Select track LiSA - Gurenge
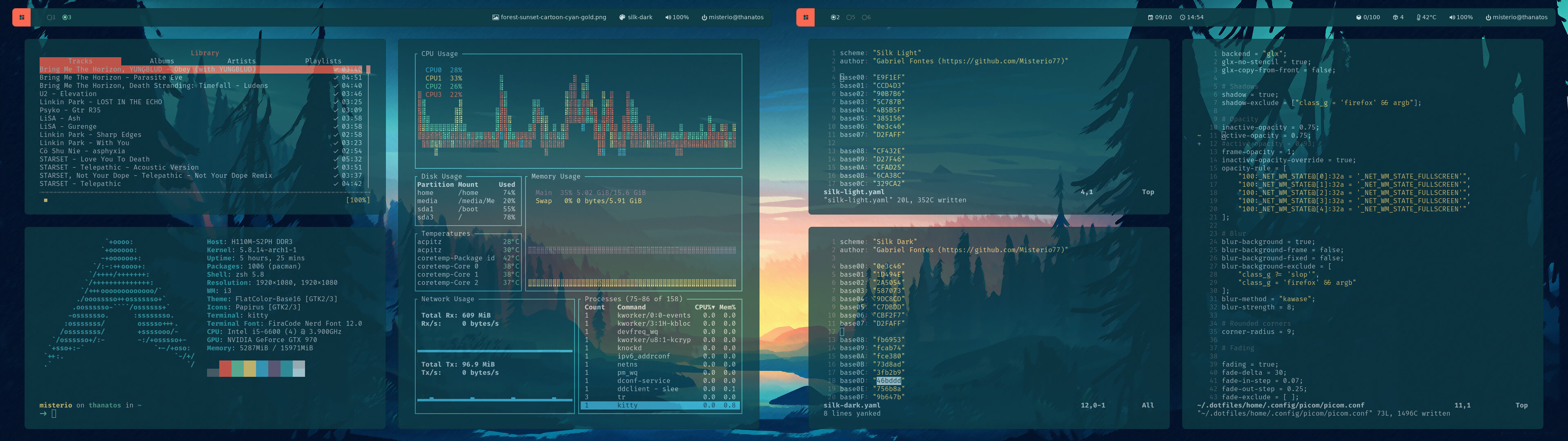The image size is (1568, 441). click(x=201, y=127)
